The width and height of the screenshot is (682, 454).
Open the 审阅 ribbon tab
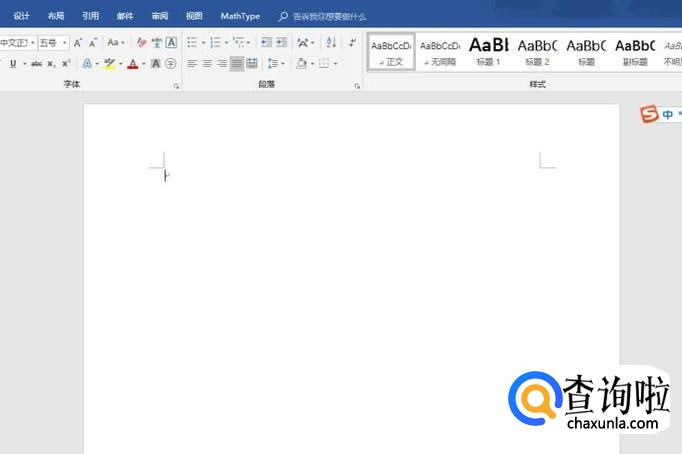(x=160, y=16)
